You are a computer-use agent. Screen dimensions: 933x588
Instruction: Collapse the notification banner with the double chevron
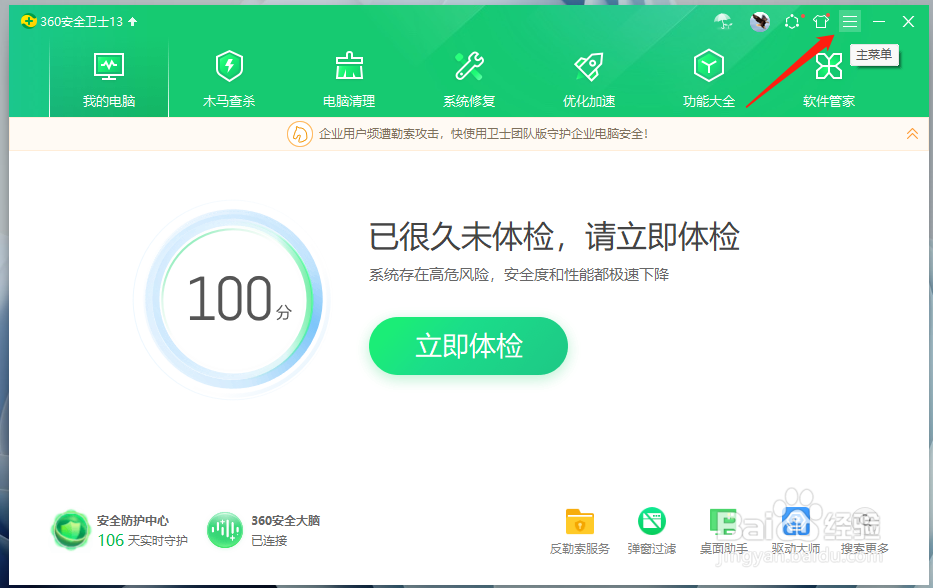(x=912, y=134)
